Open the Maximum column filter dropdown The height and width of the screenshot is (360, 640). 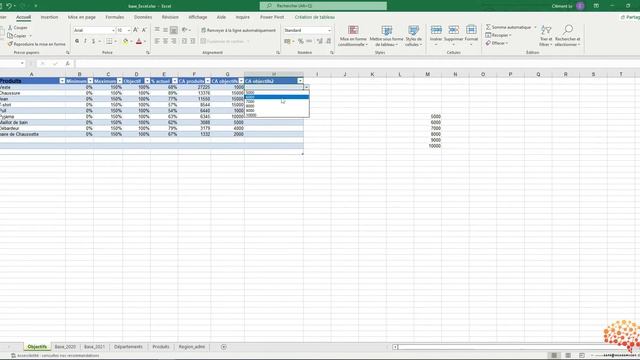point(119,81)
